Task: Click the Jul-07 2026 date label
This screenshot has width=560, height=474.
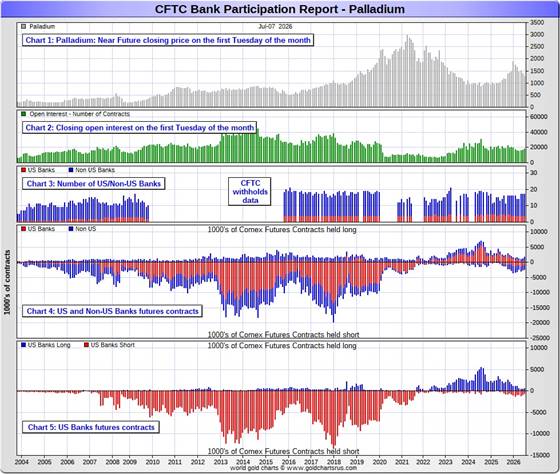Action: click(x=275, y=26)
